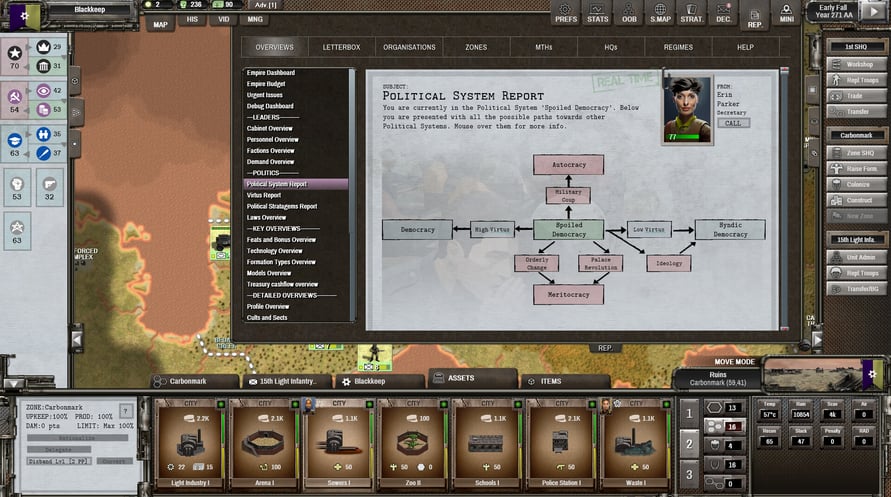Switch to the ITEMS bottom tab
The width and height of the screenshot is (891, 497).
click(566, 381)
